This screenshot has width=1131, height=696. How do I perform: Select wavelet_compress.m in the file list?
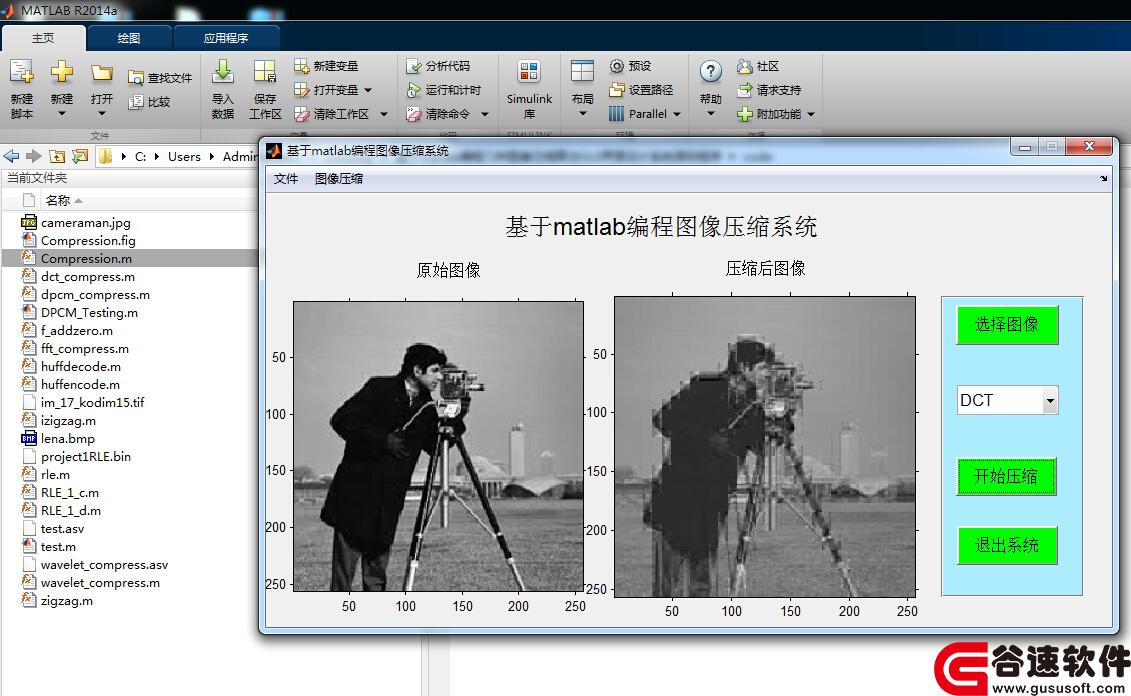click(x=100, y=583)
